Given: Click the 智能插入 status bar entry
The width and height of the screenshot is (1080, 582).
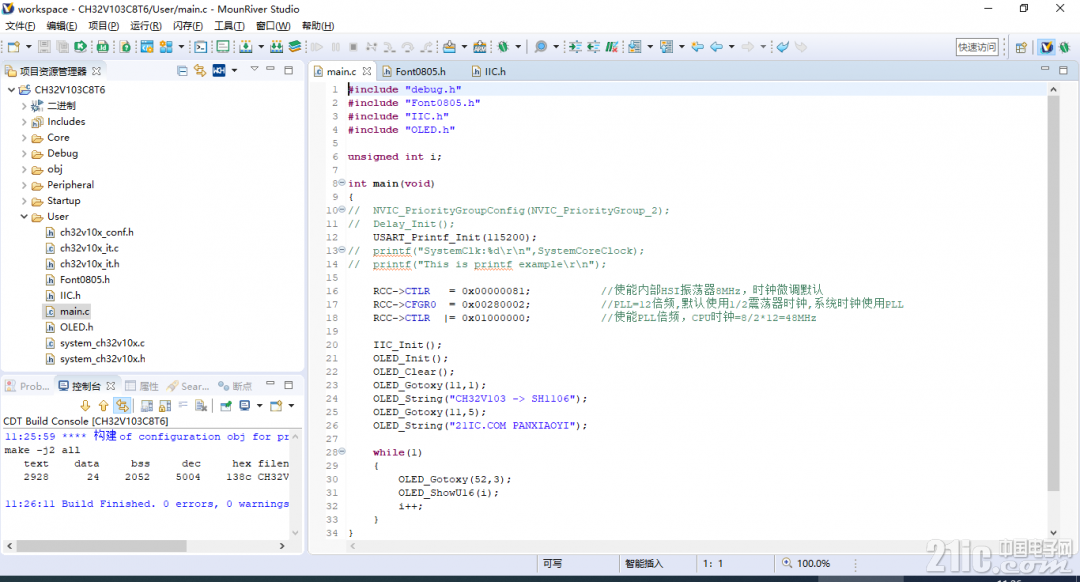Looking at the screenshot, I should (644, 563).
